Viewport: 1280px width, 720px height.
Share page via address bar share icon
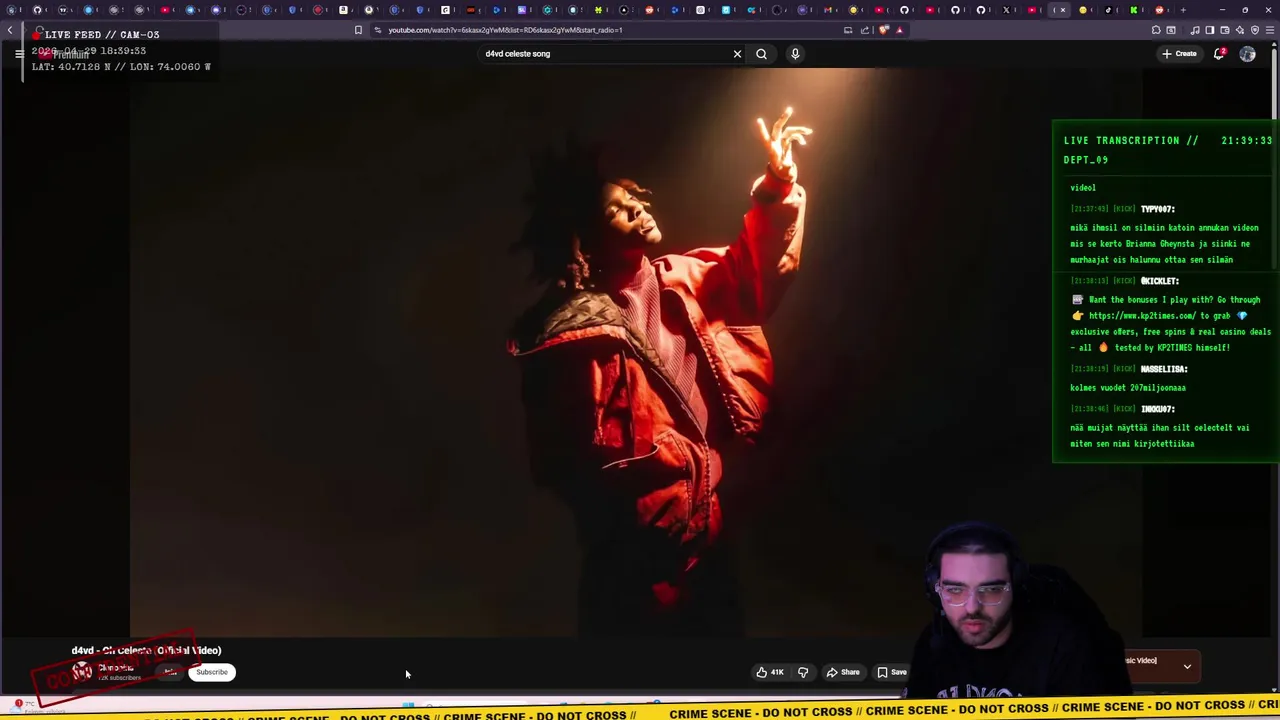point(865,30)
